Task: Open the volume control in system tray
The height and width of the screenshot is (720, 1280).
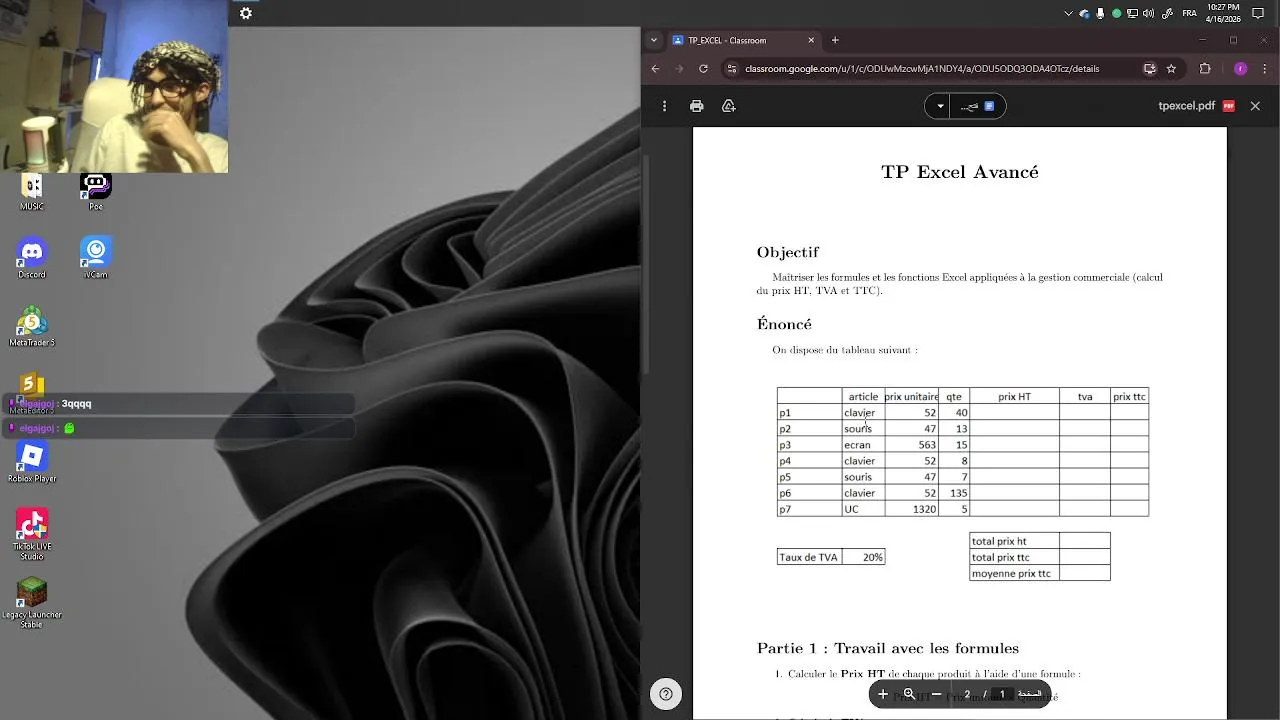Action: coord(1147,13)
